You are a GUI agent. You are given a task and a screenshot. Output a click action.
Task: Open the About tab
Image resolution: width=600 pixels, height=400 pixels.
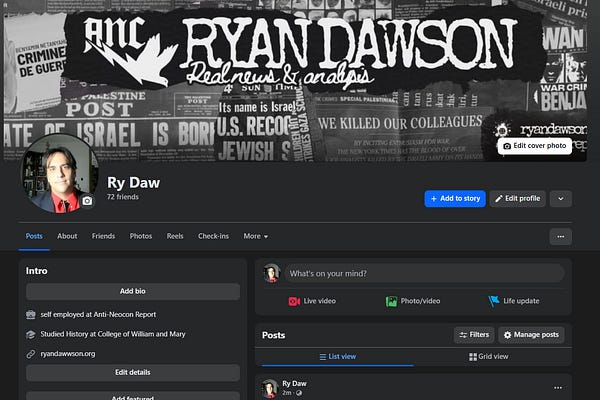67,236
